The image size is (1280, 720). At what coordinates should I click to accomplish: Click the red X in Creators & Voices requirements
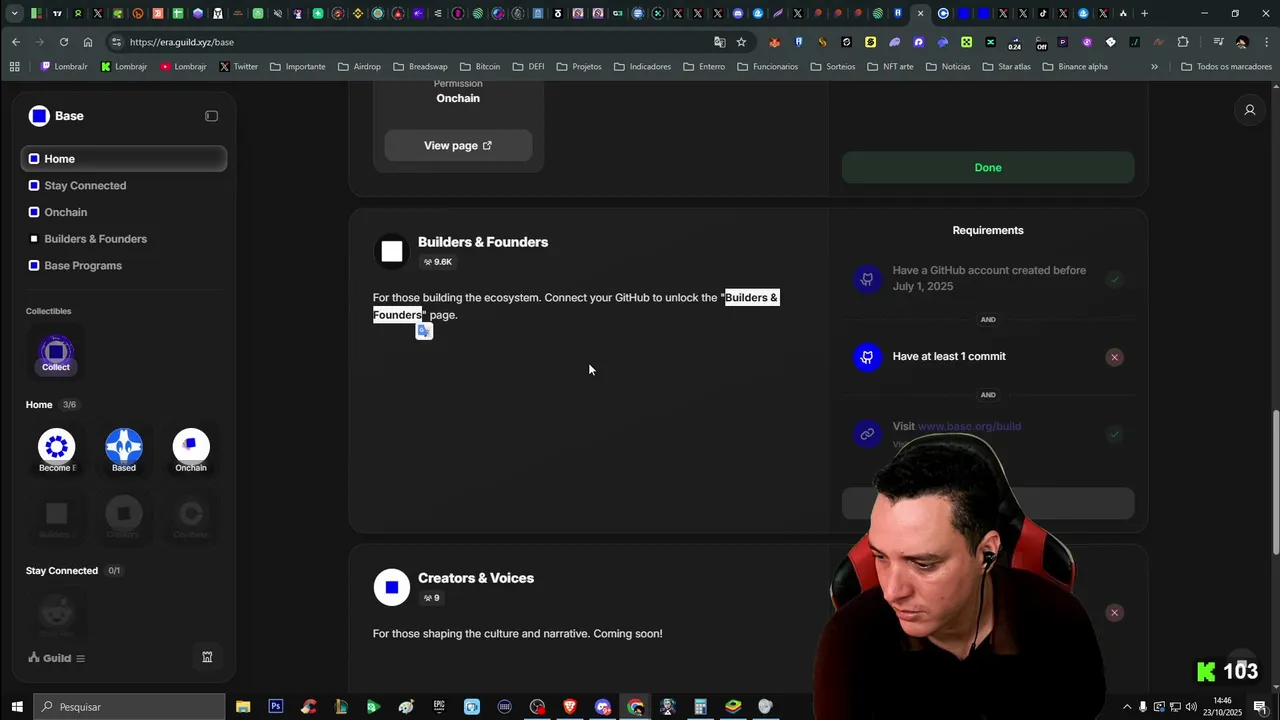click(x=1114, y=613)
